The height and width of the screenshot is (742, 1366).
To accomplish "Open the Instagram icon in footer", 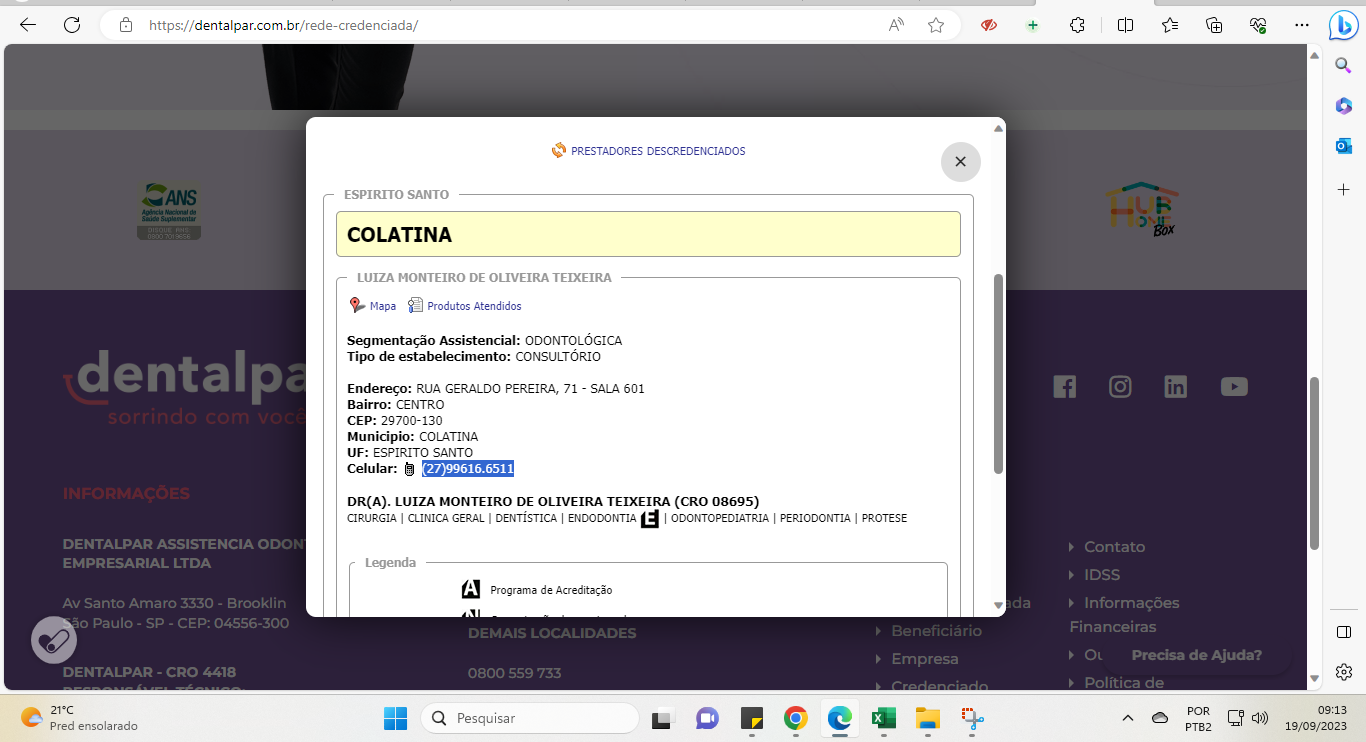I will pos(1120,387).
